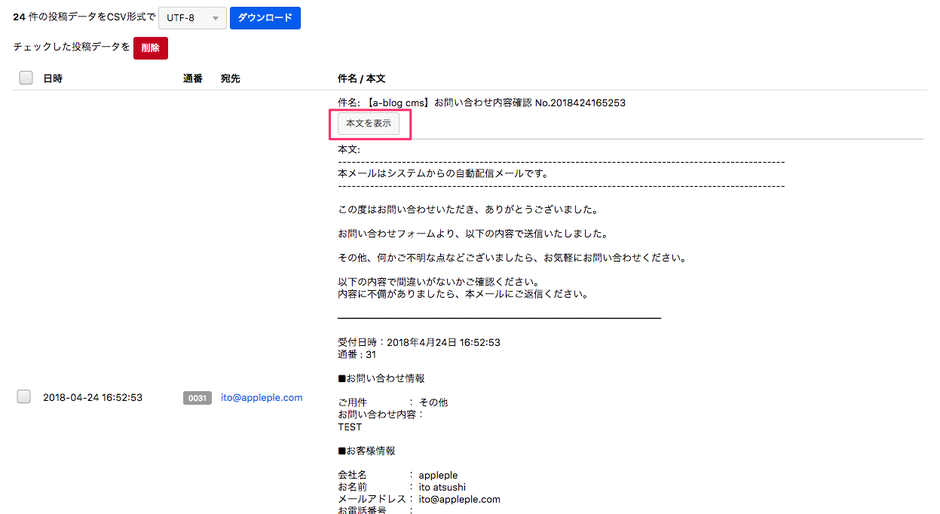Click the text 本メールはシステムからの自動配信メールです。

[444, 174]
